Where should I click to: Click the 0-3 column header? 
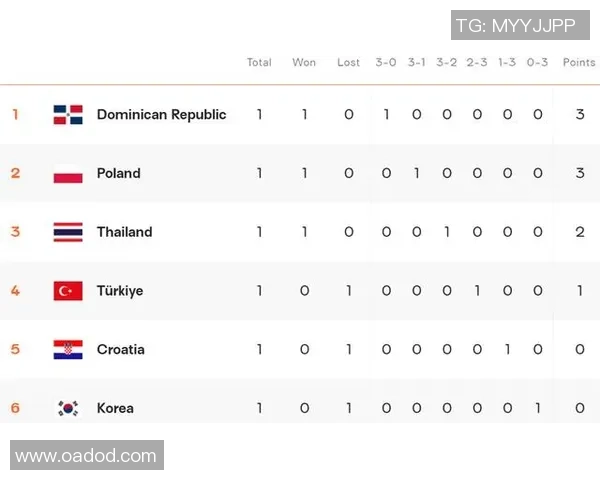537,62
